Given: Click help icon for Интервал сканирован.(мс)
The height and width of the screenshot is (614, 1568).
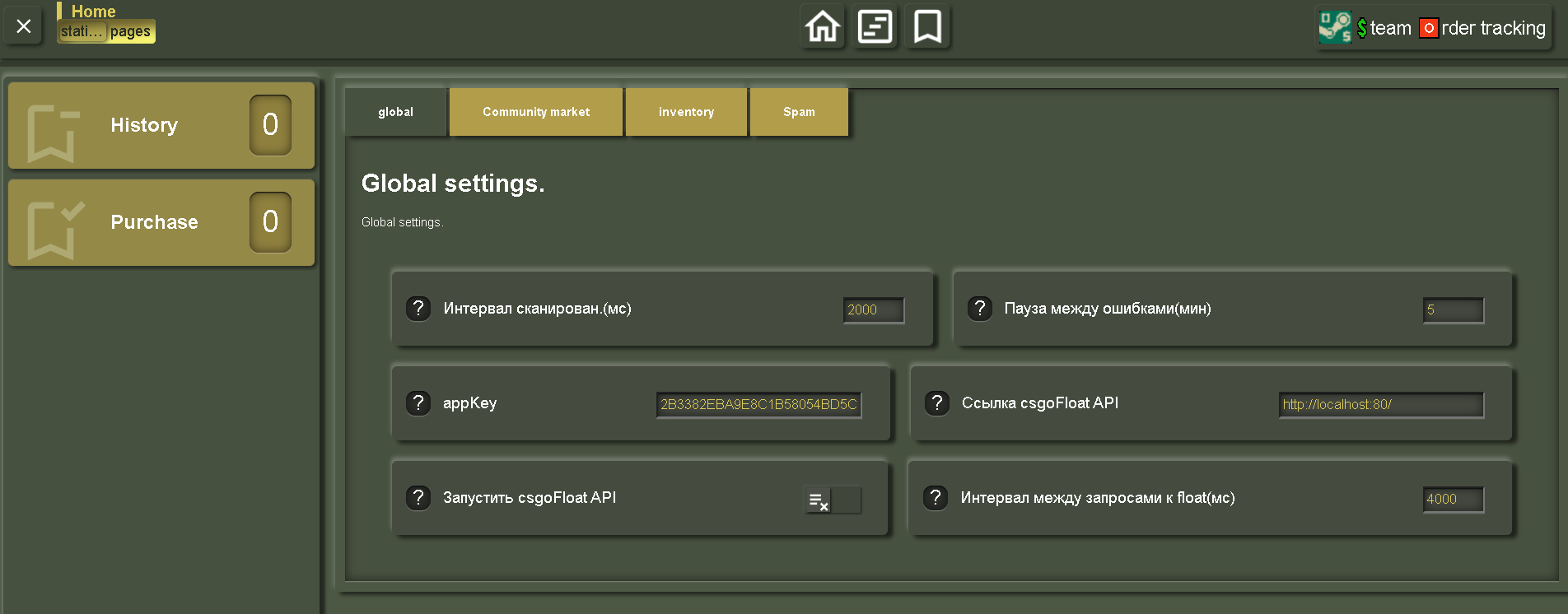Looking at the screenshot, I should click(x=418, y=309).
